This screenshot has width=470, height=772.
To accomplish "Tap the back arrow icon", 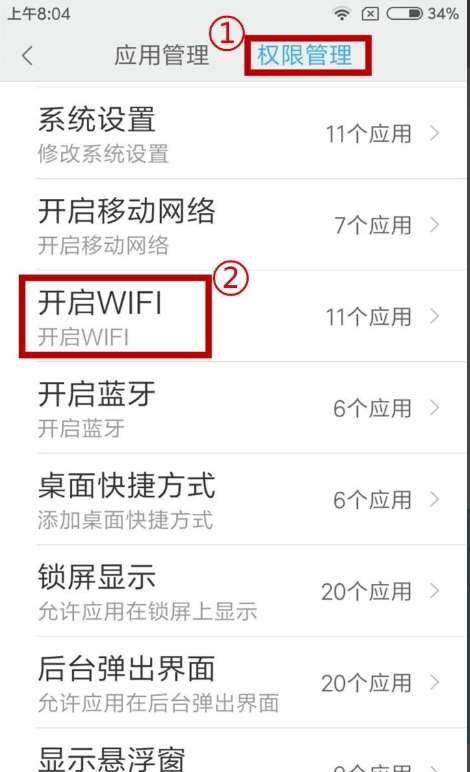I will 28,56.
